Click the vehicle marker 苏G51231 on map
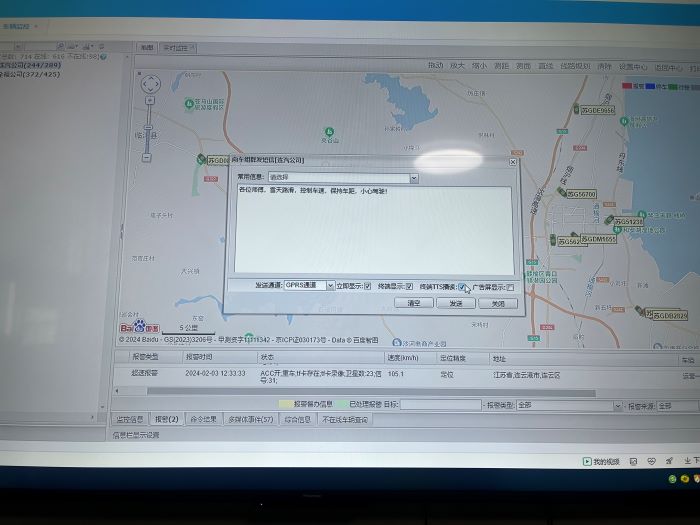 (x=627, y=221)
